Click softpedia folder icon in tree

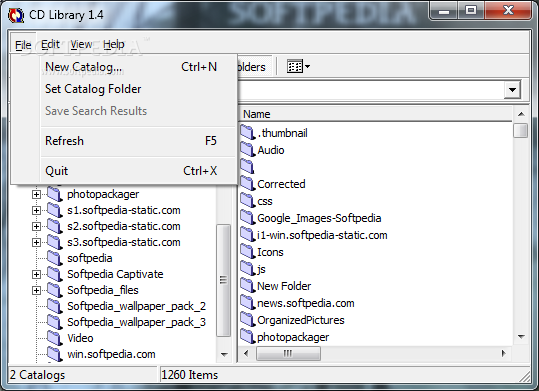pyautogui.click(x=54, y=258)
